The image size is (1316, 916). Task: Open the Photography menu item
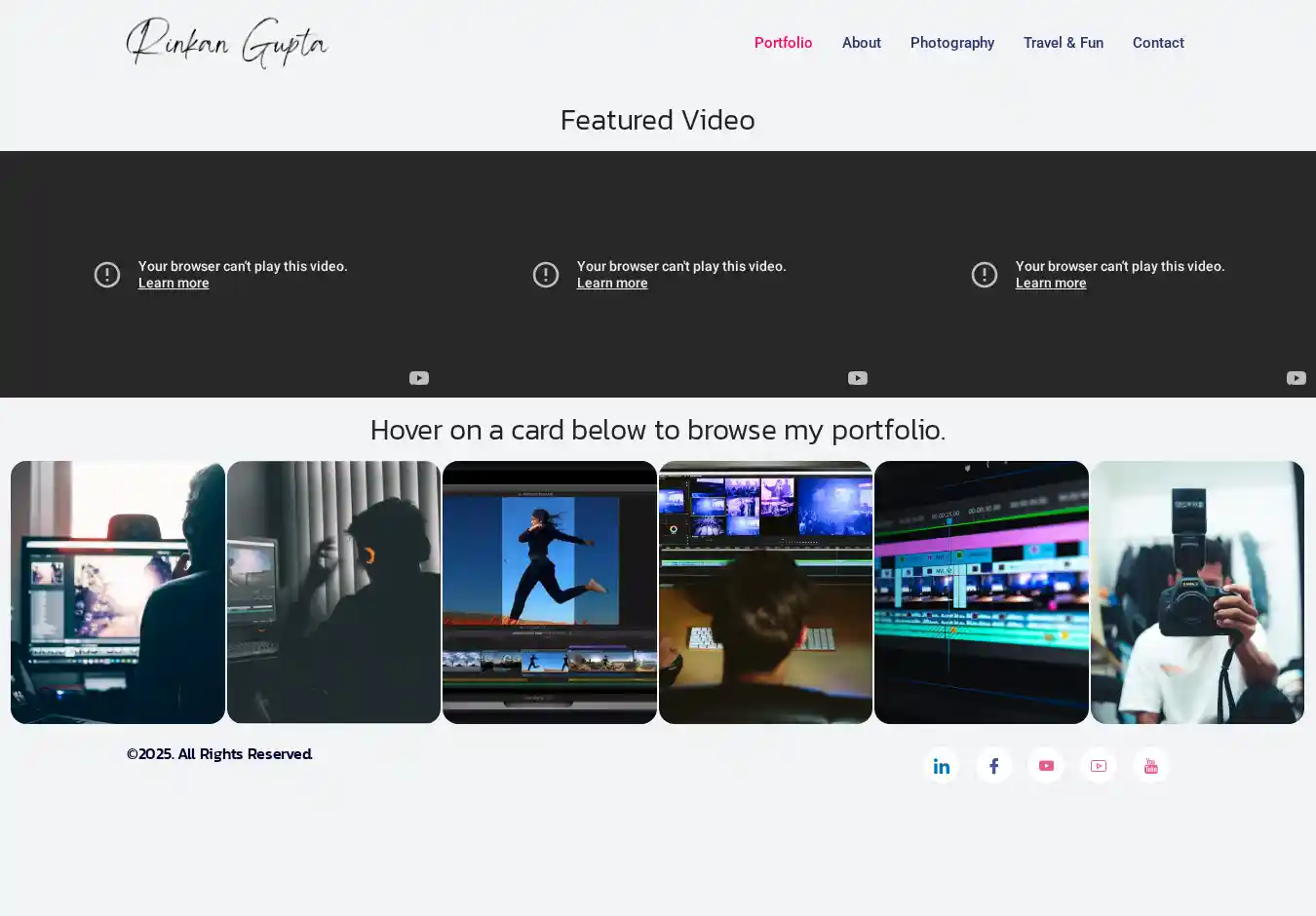[951, 43]
